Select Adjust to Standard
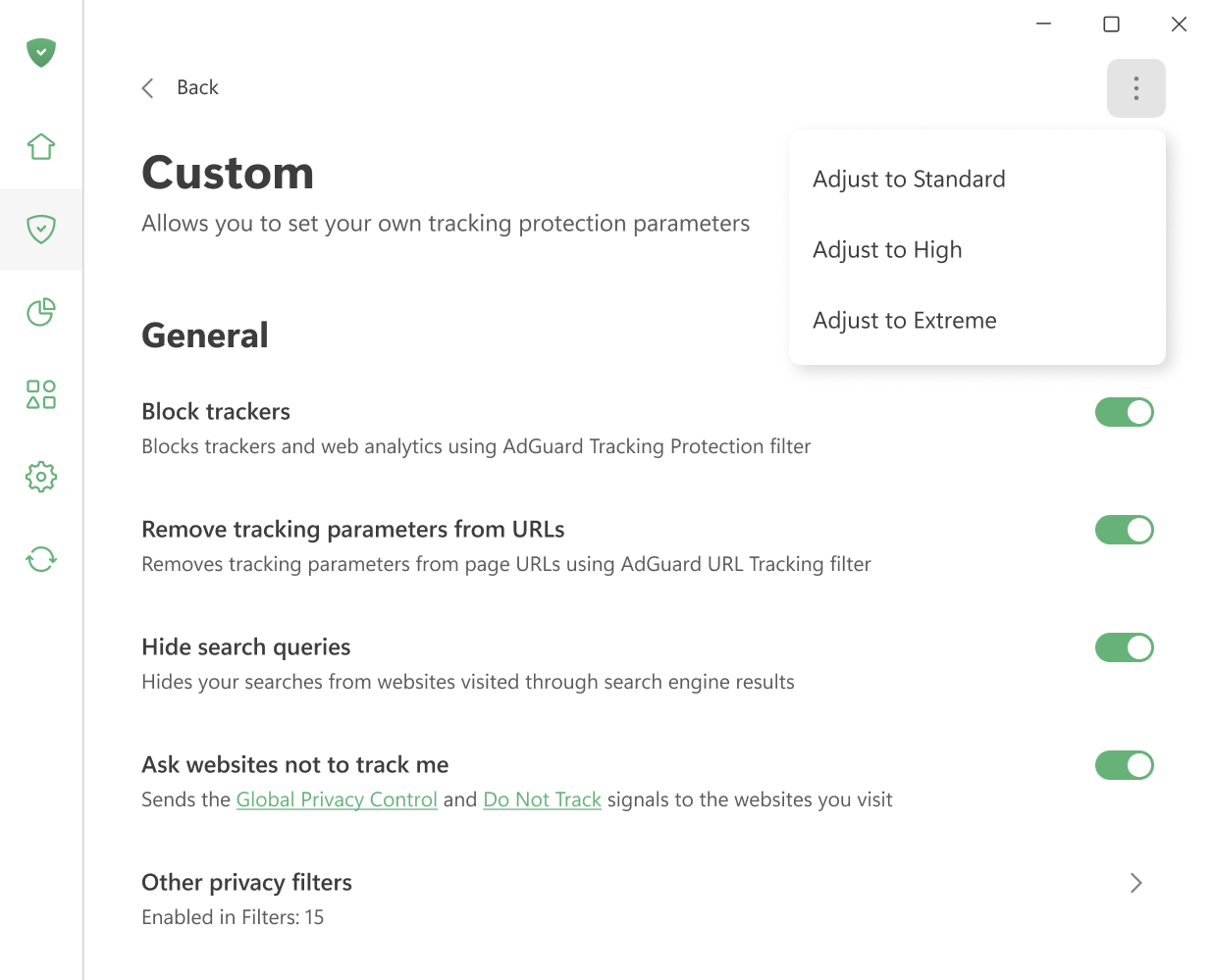Screen dimensions: 1213x980 (x=909, y=179)
